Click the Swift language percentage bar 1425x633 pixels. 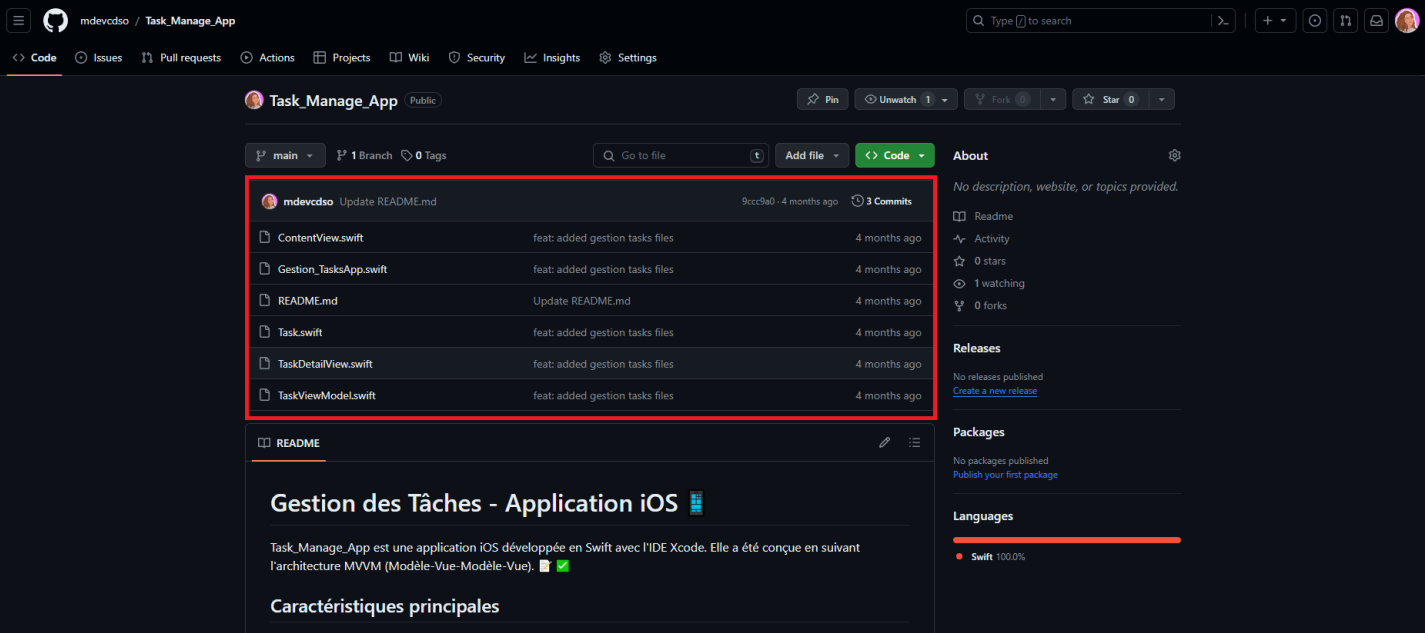[1066, 539]
